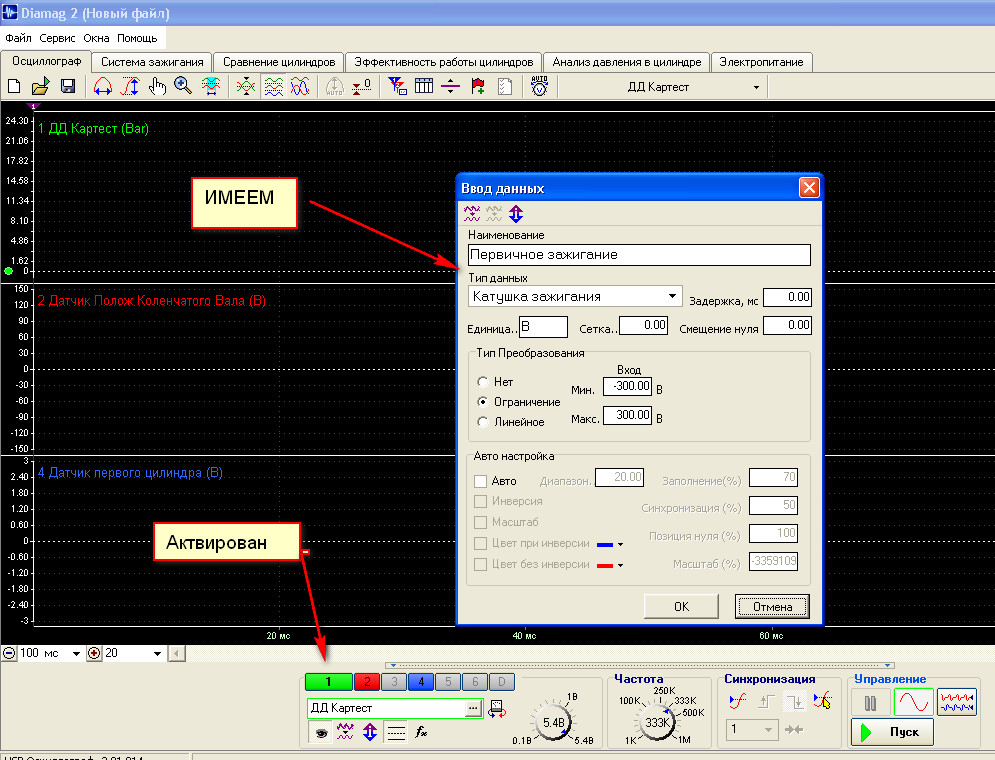The height and width of the screenshot is (760, 995).
Task: Open the 100 мс time scale dropdown
Action: (x=76, y=653)
